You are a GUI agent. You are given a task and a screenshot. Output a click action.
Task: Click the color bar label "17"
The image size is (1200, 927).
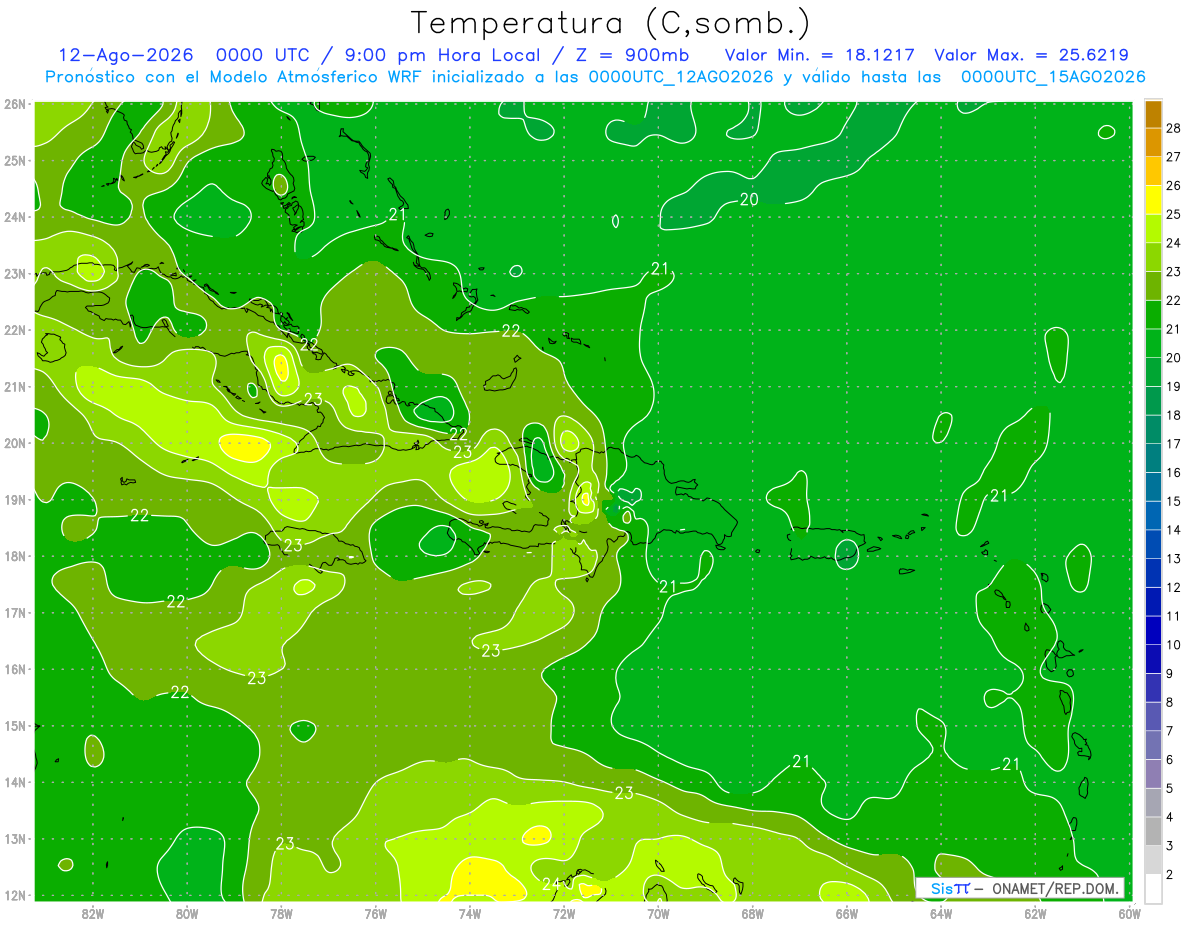(x=1173, y=444)
